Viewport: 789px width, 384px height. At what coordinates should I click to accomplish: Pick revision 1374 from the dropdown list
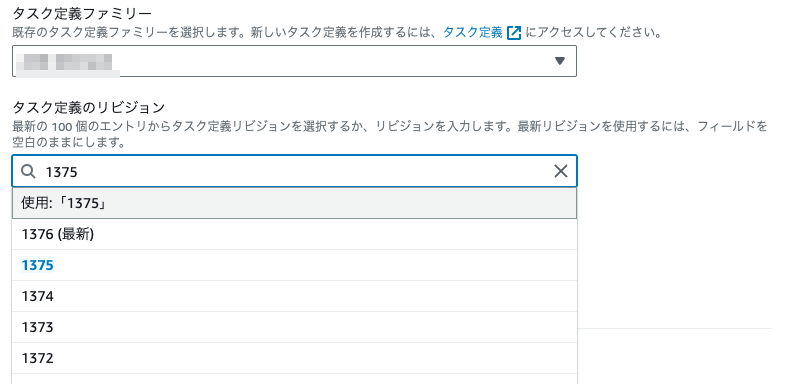(x=294, y=296)
